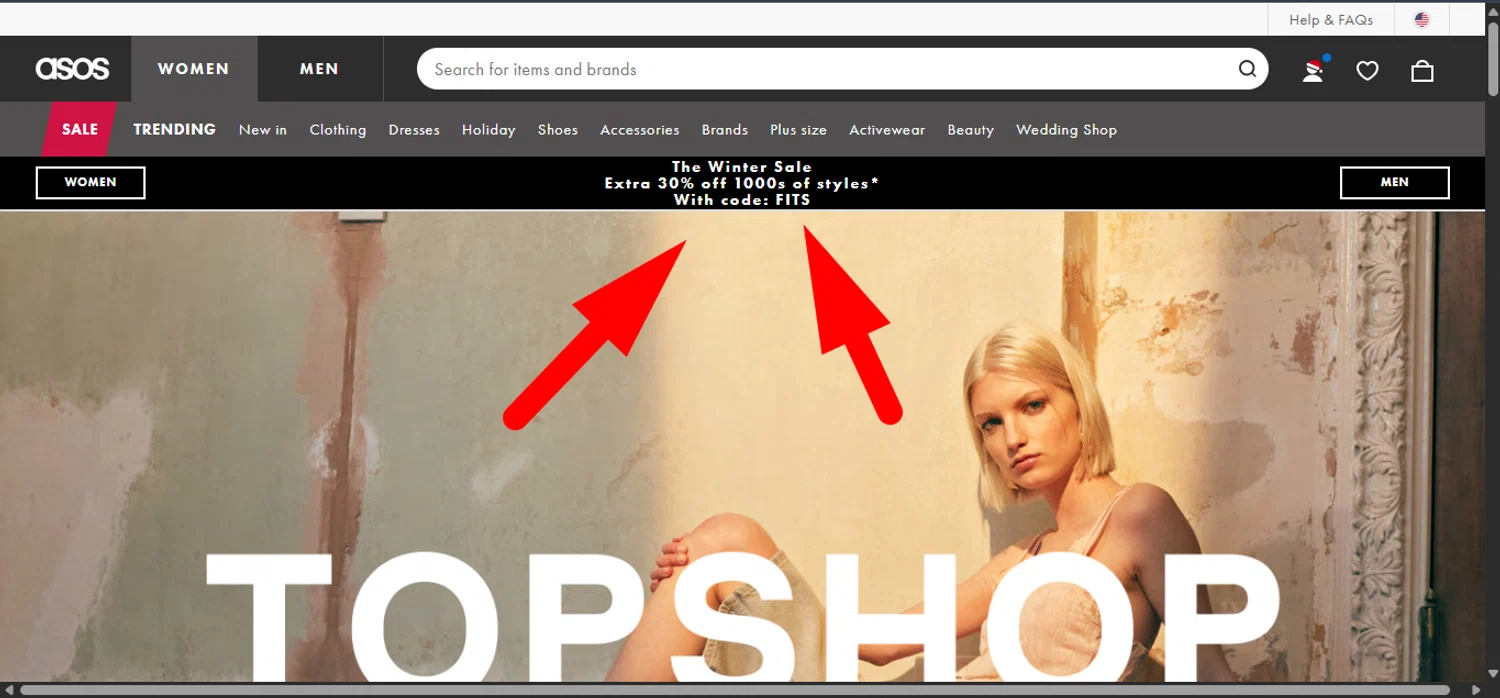Click horizontal scrollbar right arrow
This screenshot has height=698, width=1500.
(x=1476, y=690)
